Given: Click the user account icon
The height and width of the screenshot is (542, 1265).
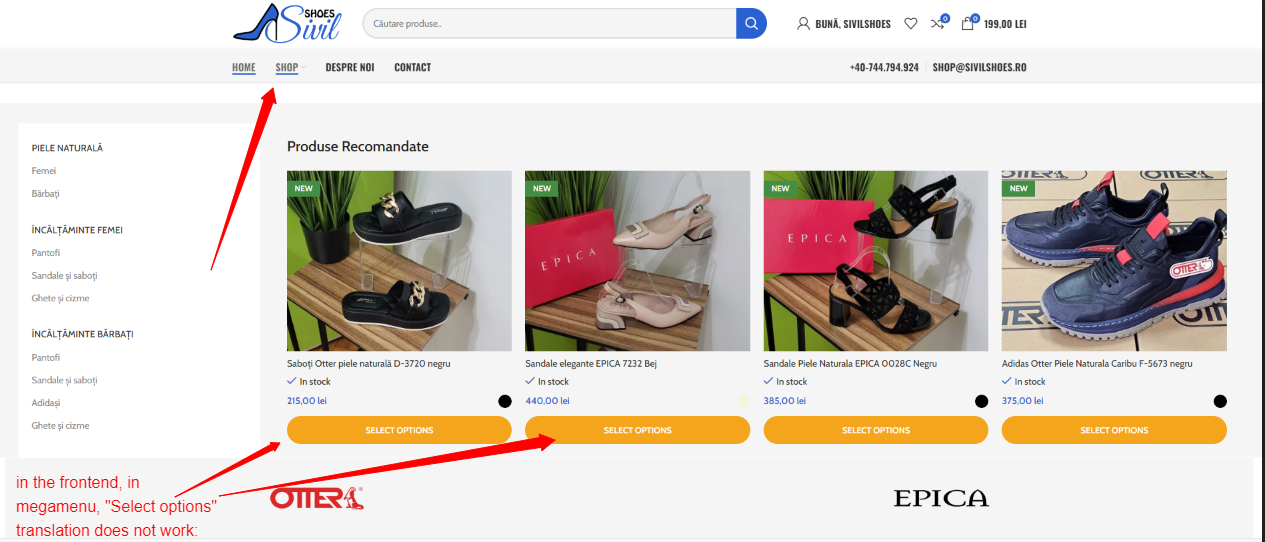Looking at the screenshot, I should (x=803, y=23).
